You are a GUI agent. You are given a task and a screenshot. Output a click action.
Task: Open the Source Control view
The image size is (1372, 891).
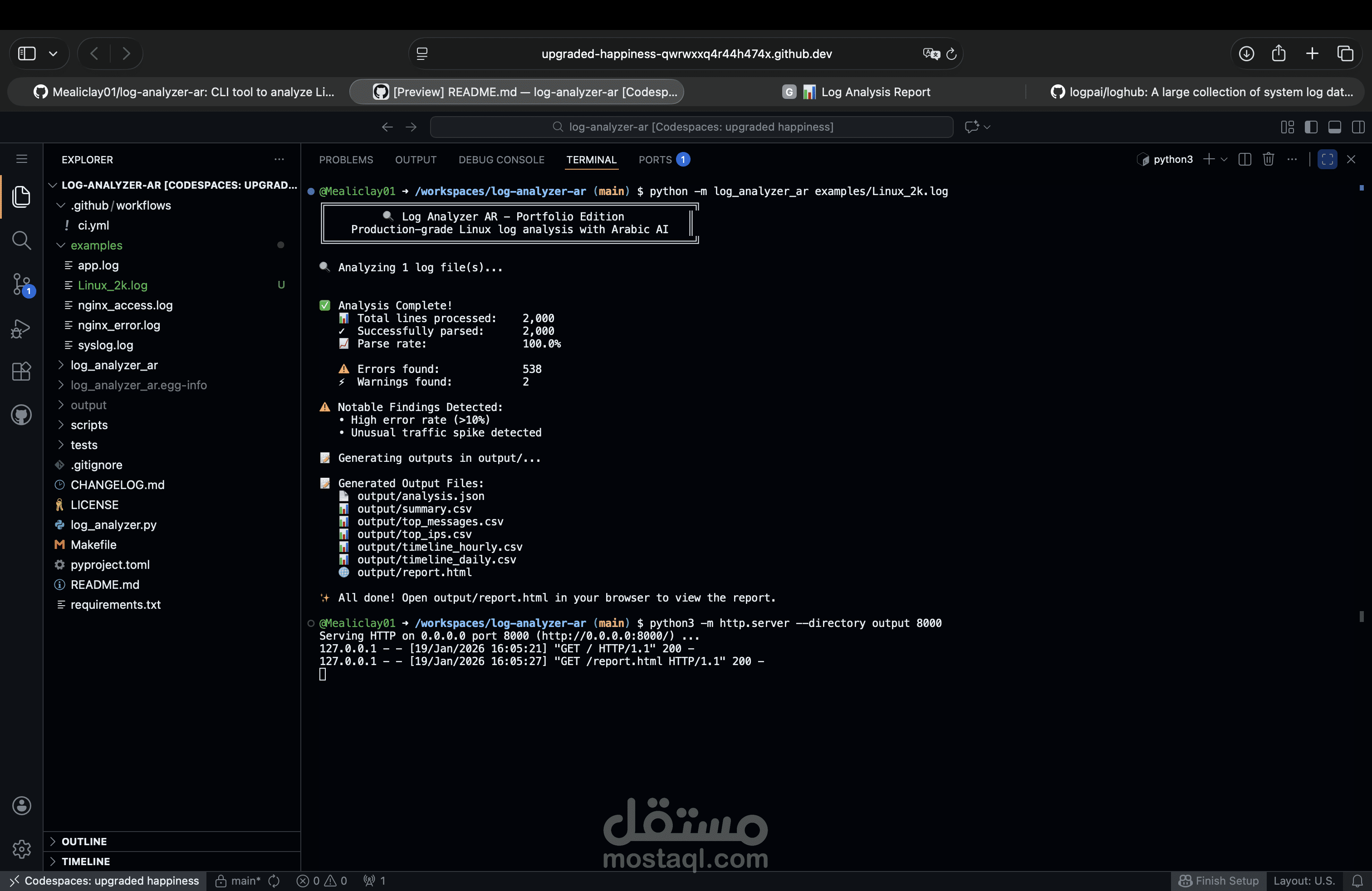point(21,284)
